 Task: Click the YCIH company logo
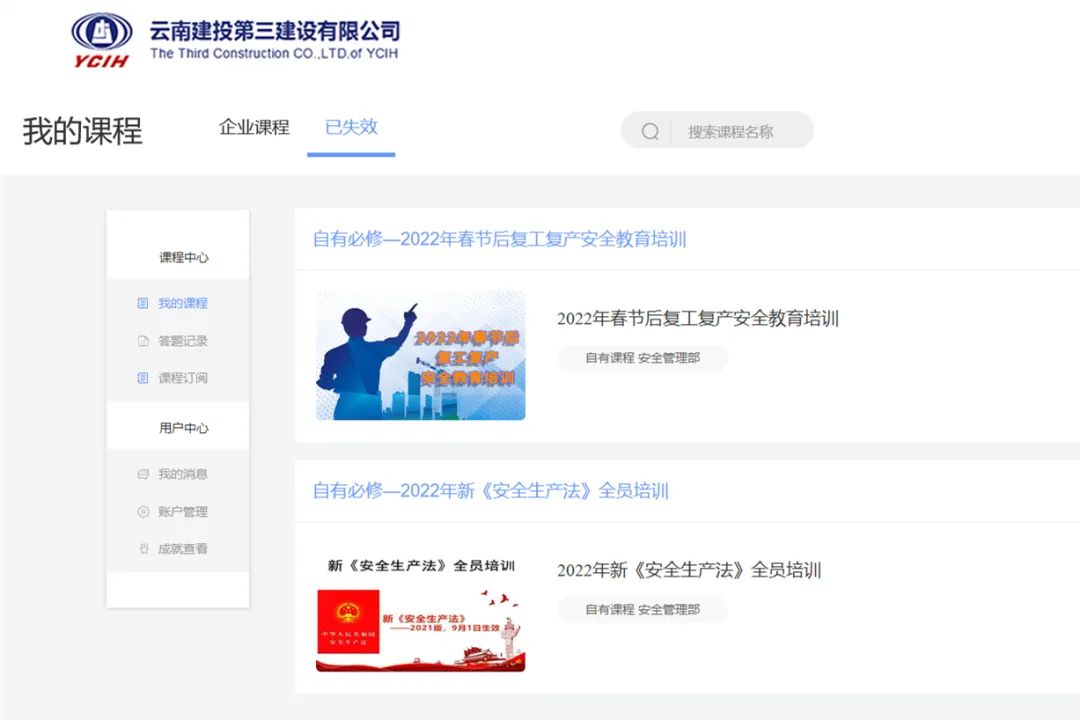coord(101,40)
